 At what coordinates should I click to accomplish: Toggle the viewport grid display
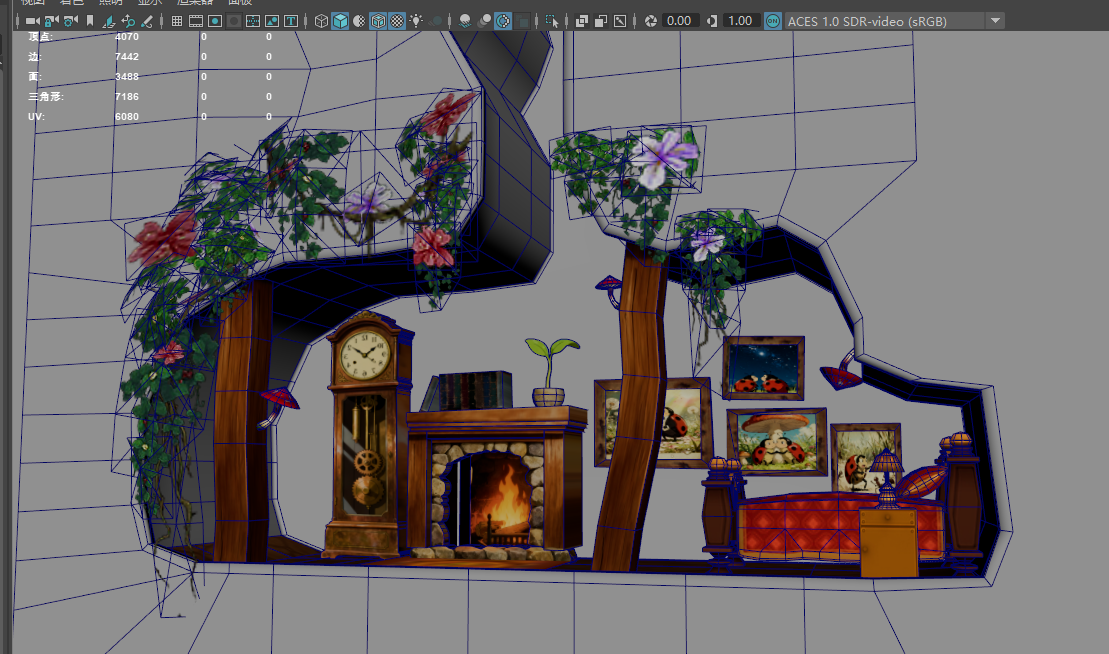point(177,20)
